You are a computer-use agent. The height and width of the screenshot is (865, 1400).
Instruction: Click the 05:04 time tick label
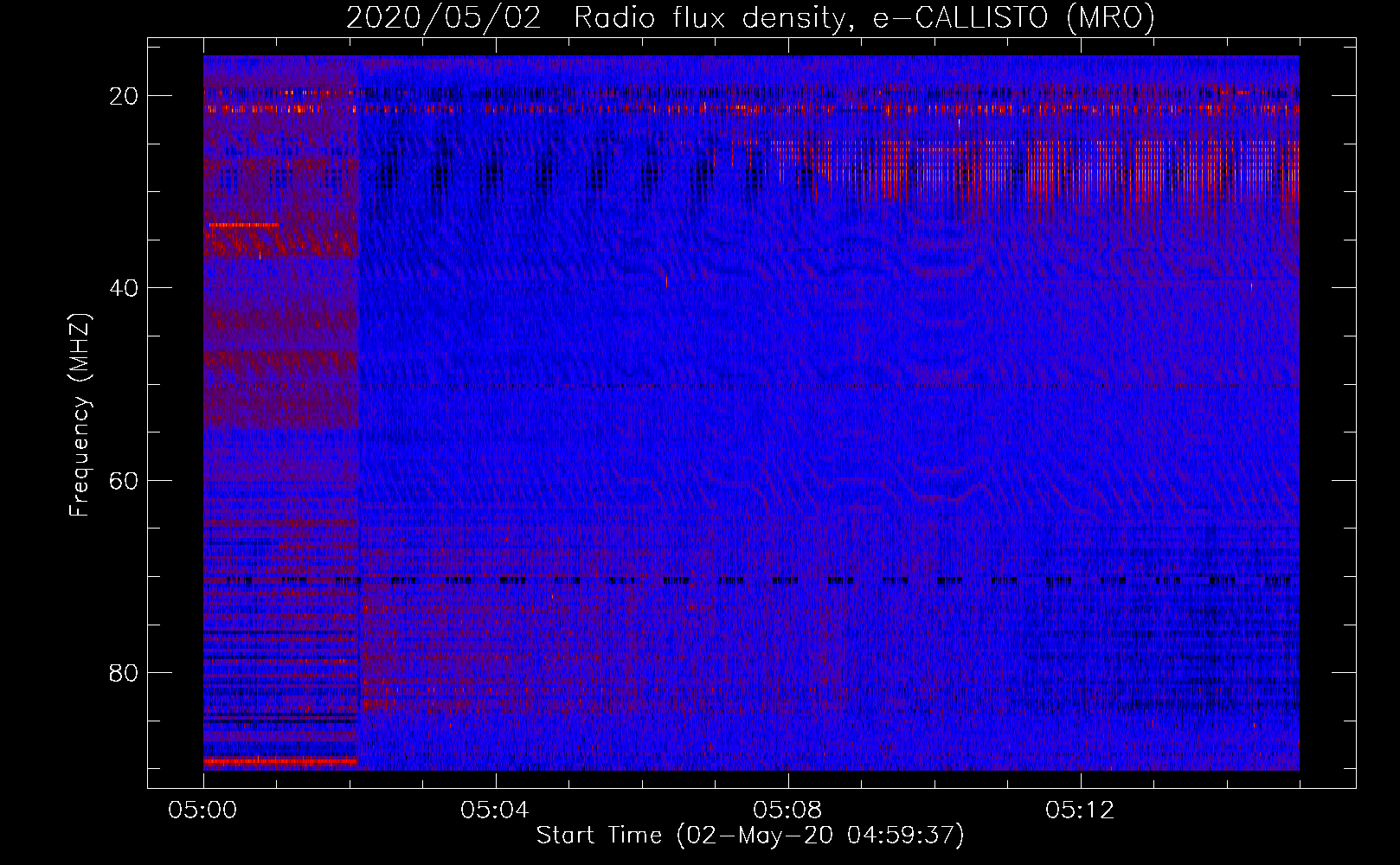pyautogui.click(x=495, y=811)
